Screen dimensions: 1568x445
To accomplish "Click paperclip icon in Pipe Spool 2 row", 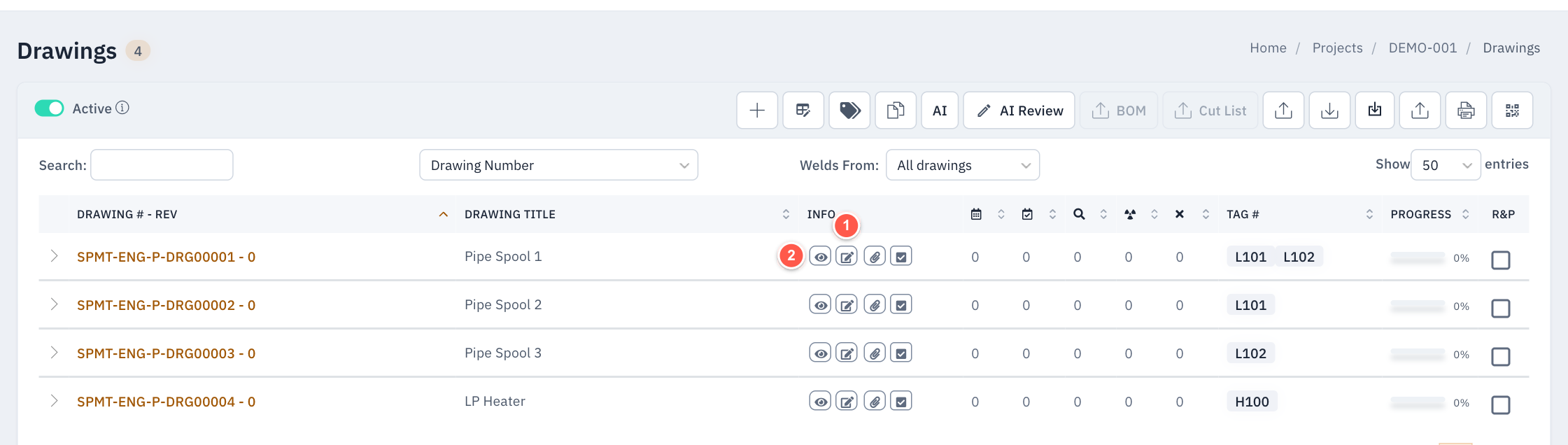I will pyautogui.click(x=875, y=305).
